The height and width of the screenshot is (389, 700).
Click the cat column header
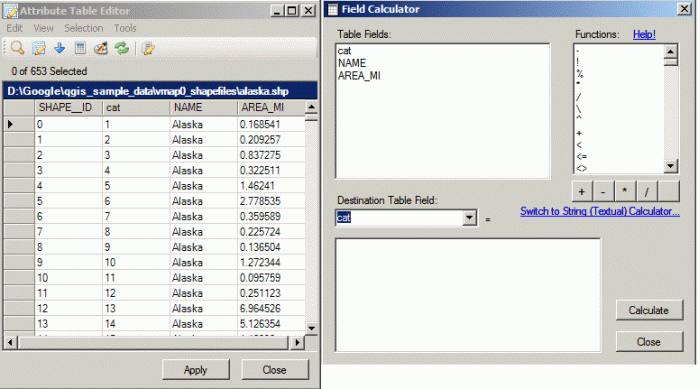pyautogui.click(x=136, y=107)
